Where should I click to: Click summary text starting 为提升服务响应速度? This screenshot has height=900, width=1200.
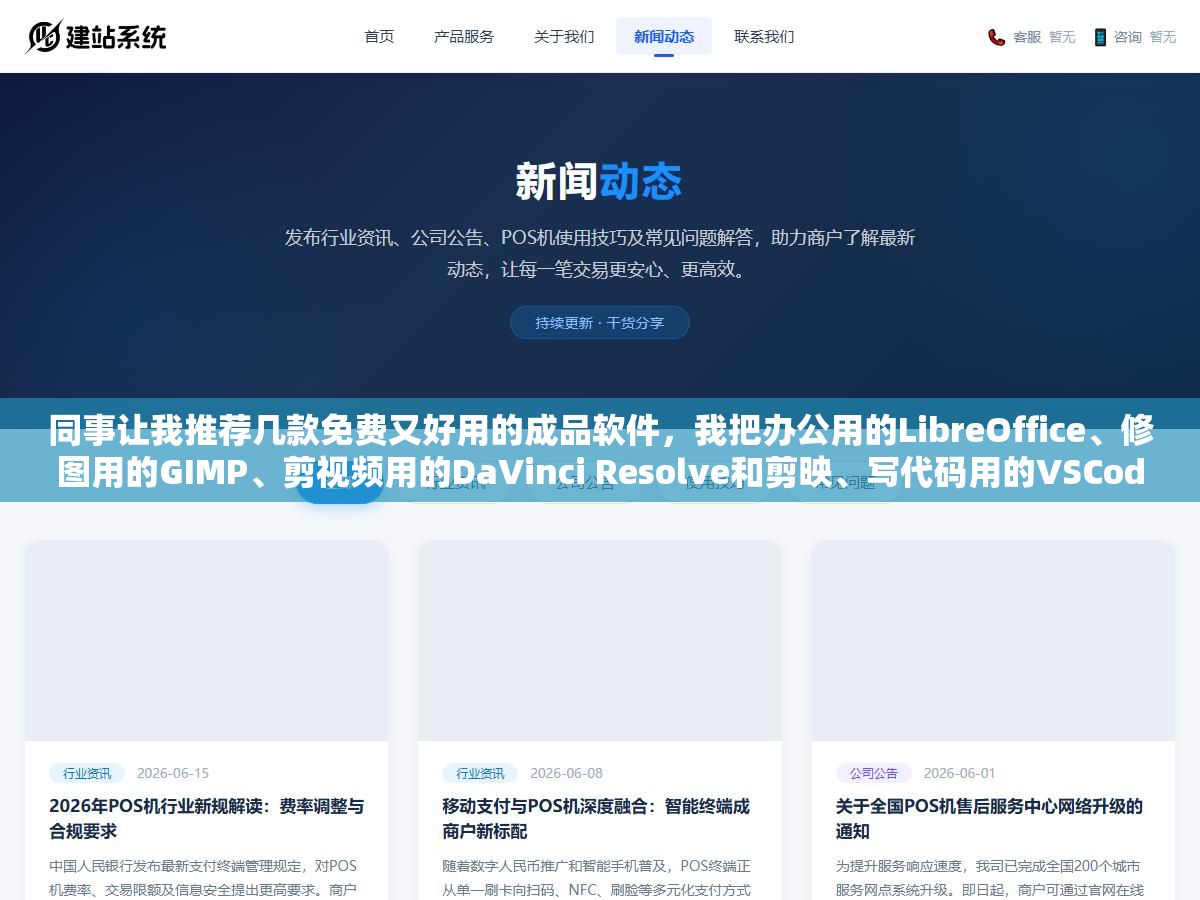point(990,878)
